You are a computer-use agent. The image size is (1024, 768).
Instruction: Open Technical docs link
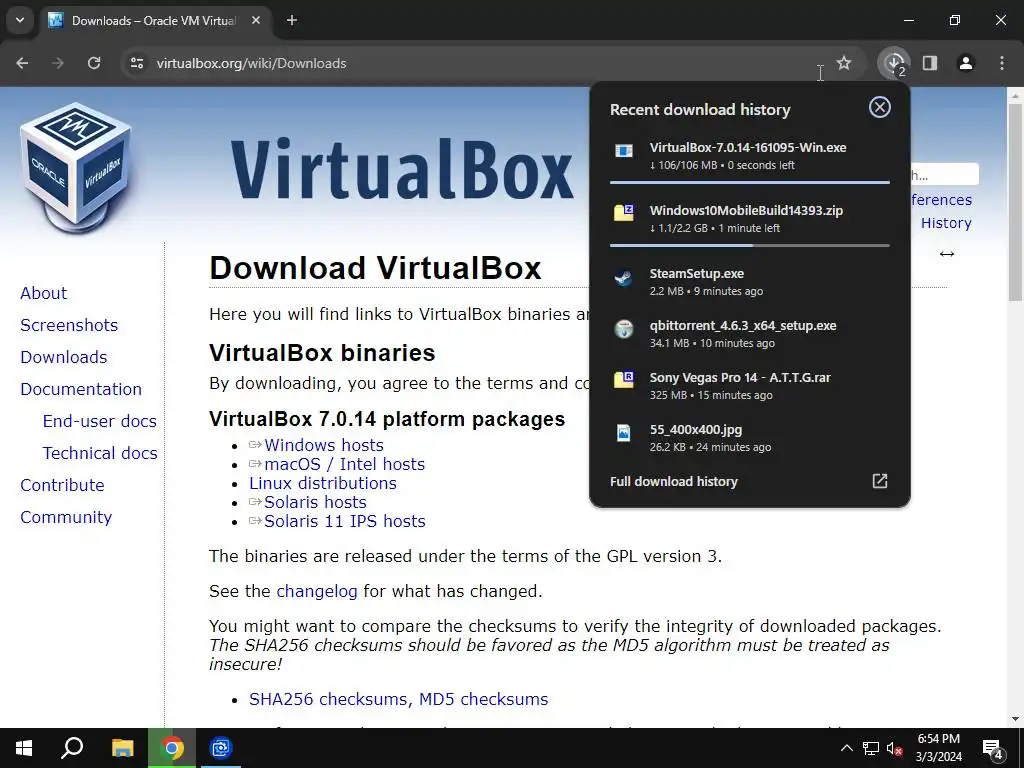(100, 453)
